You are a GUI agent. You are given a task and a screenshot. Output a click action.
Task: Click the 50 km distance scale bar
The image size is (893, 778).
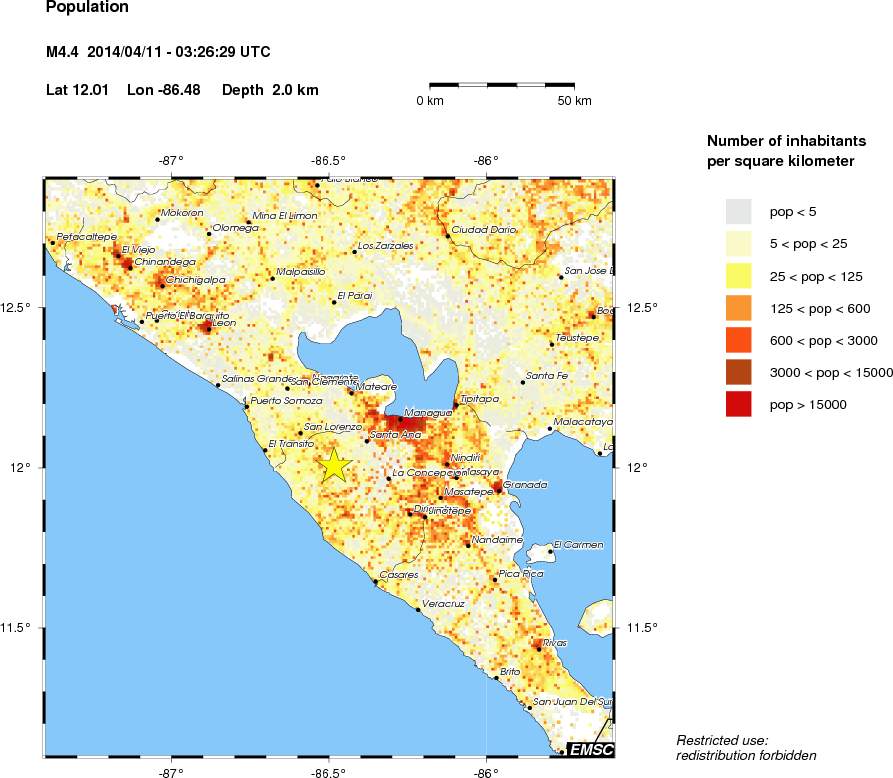pyautogui.click(x=500, y=87)
